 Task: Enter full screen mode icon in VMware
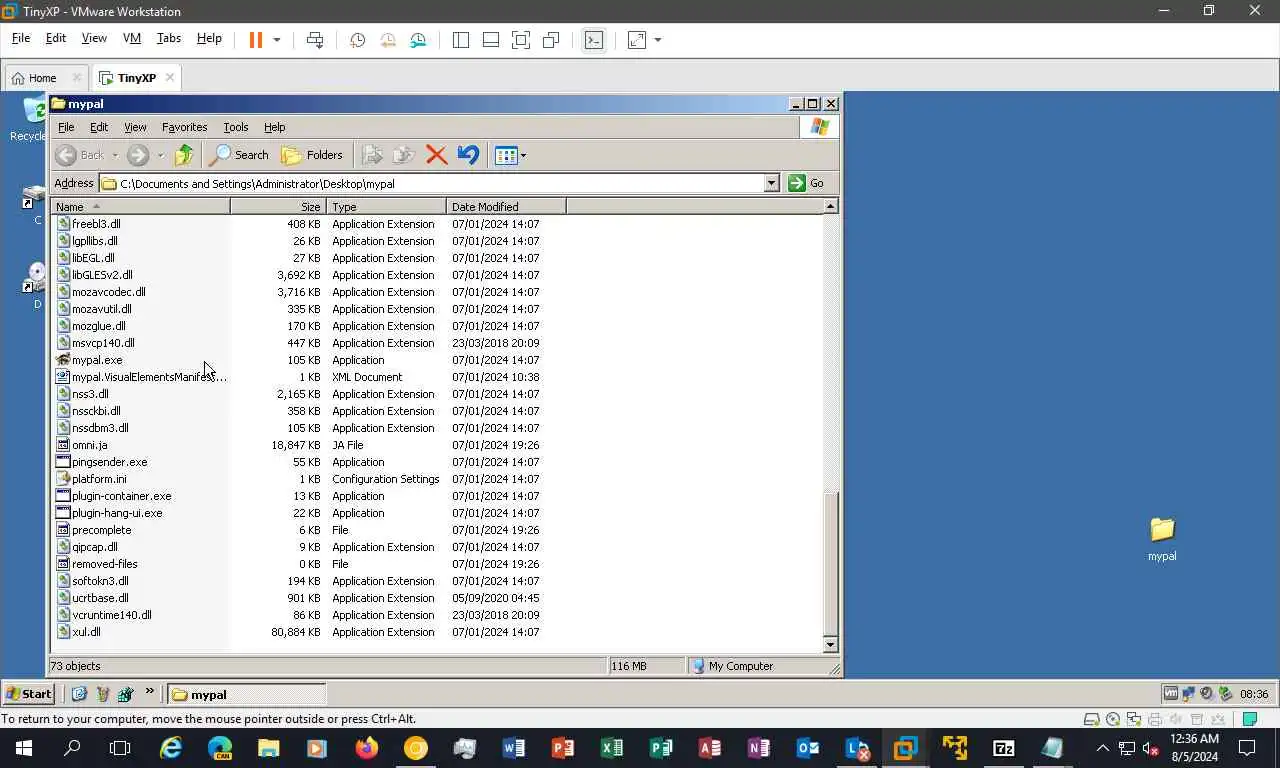pos(521,40)
